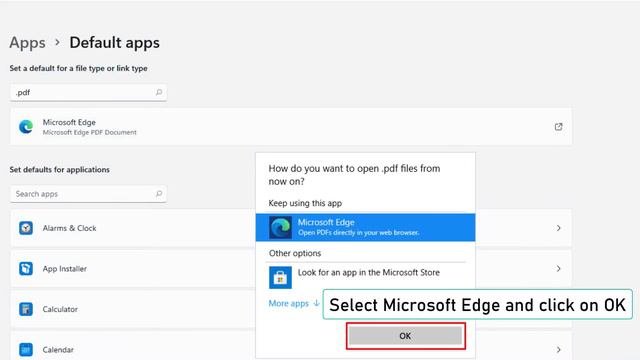The width and height of the screenshot is (640, 360).
Task: Click the Calculator label
Action: coord(60,309)
